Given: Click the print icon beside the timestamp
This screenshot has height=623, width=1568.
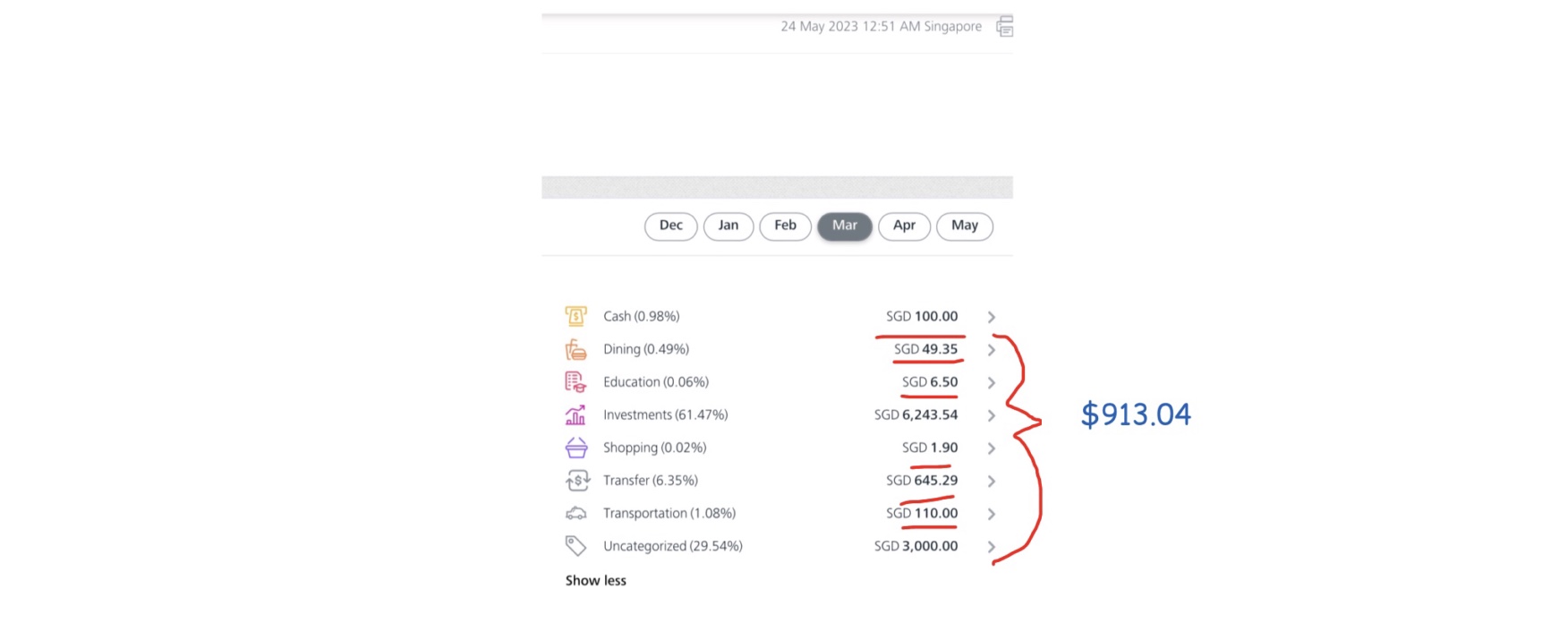Looking at the screenshot, I should (1005, 27).
